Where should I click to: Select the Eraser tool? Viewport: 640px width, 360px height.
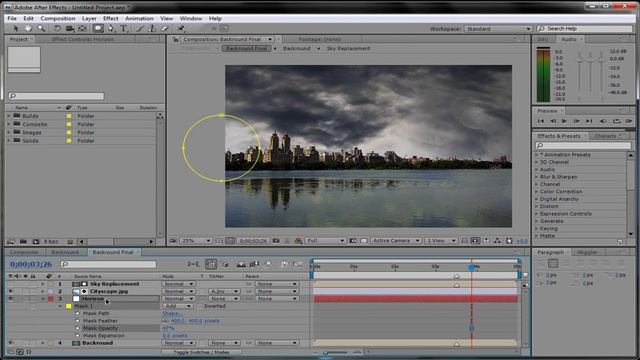164,29
